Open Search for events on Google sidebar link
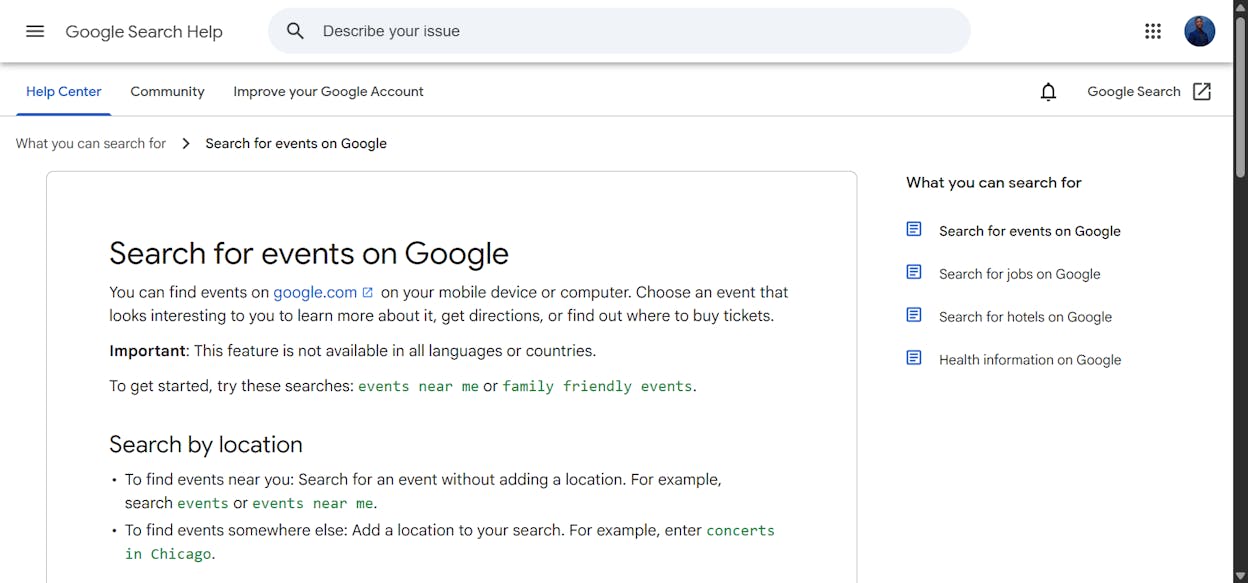Screen dimensions: 1248x583 [x=1030, y=231]
